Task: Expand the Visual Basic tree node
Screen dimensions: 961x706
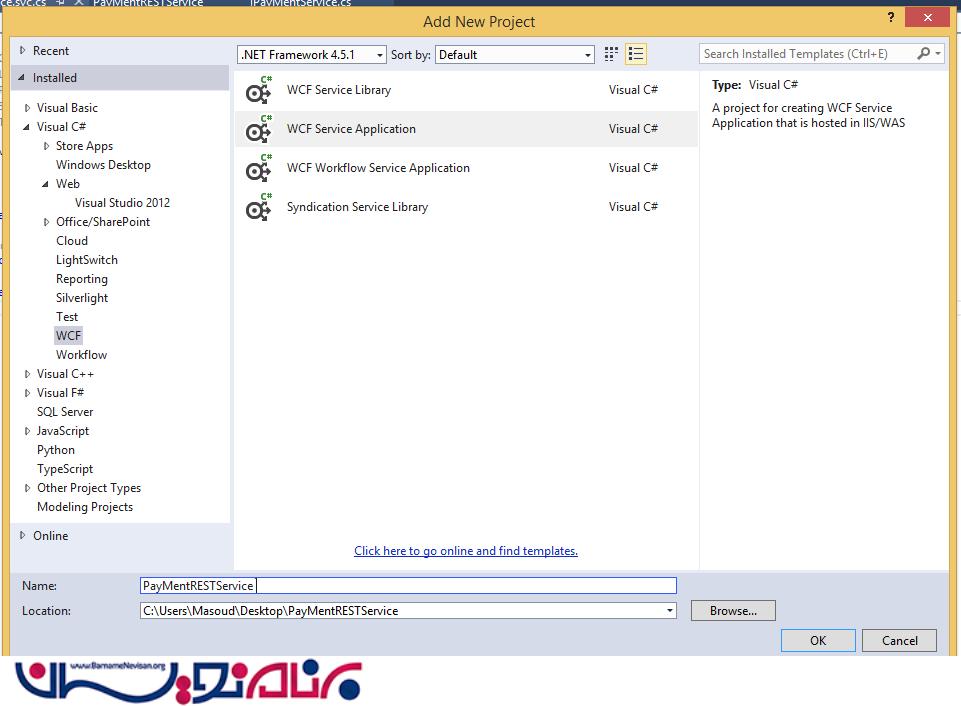Action: point(28,108)
